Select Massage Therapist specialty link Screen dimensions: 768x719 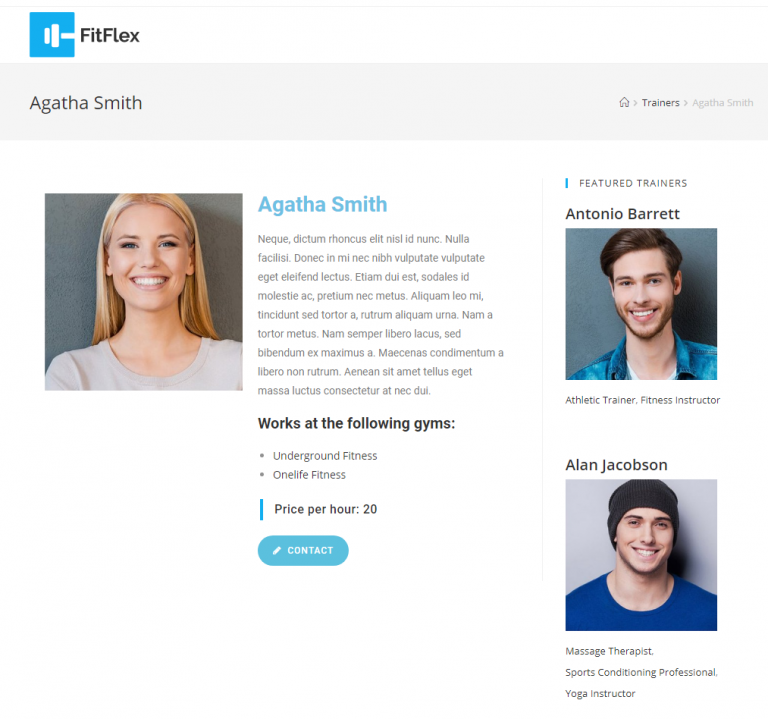[609, 651]
